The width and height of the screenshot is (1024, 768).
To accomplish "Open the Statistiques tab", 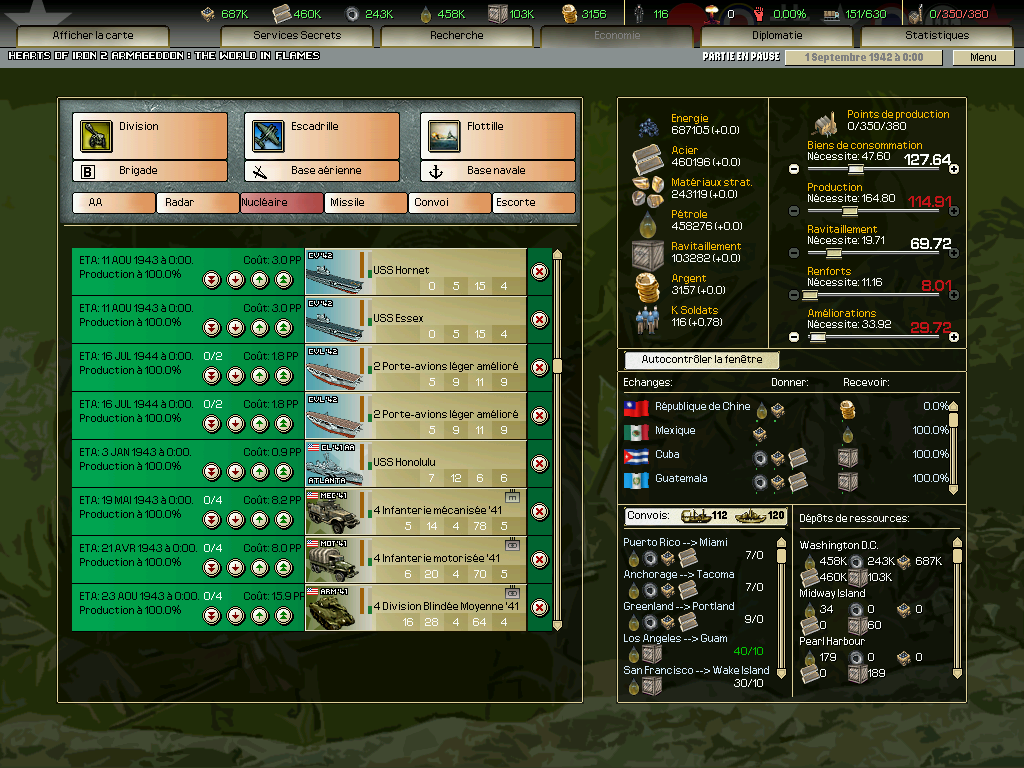I will [x=937, y=35].
